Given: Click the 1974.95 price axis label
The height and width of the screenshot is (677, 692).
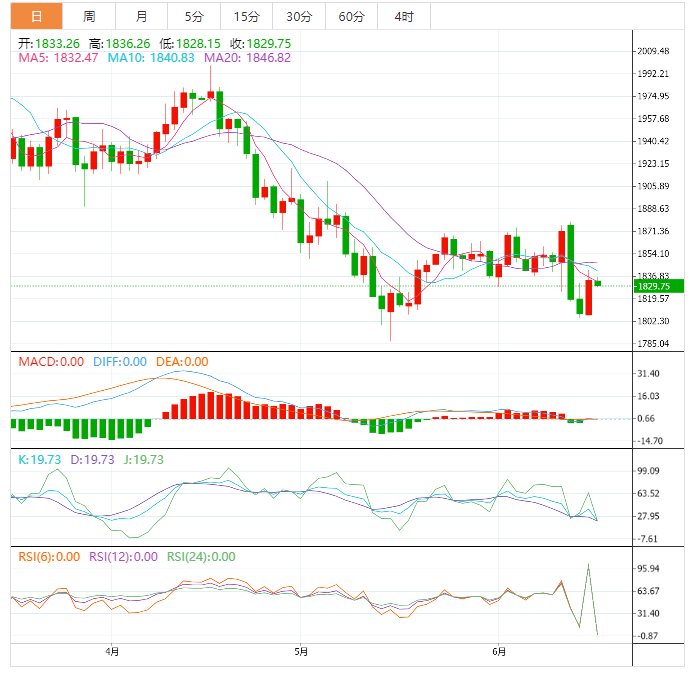Looking at the screenshot, I should [x=653, y=96].
